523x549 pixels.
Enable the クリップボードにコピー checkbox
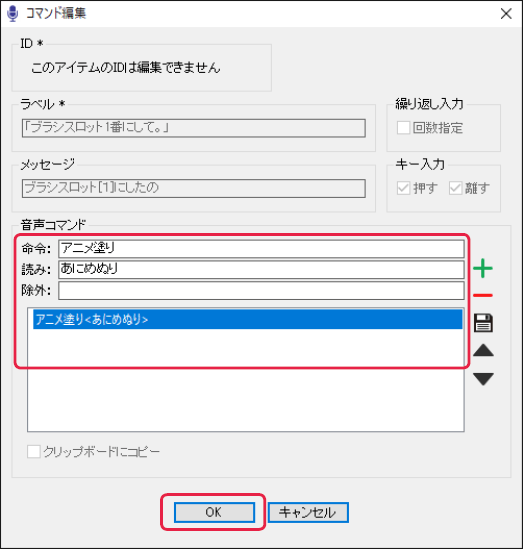coord(34,451)
